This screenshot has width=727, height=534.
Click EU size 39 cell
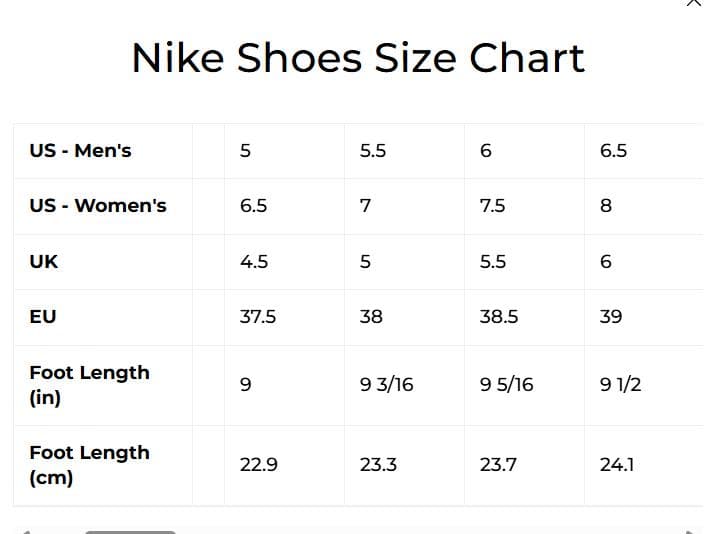click(611, 317)
